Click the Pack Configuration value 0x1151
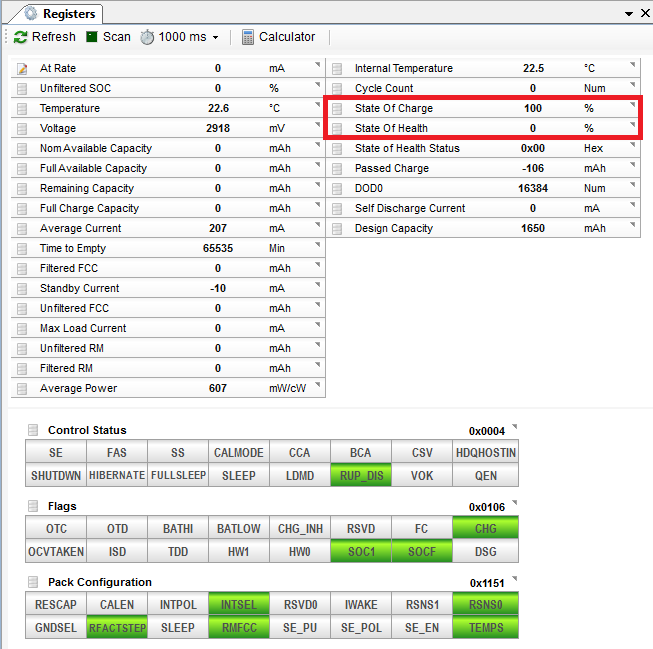The height and width of the screenshot is (649, 653). pos(487,583)
